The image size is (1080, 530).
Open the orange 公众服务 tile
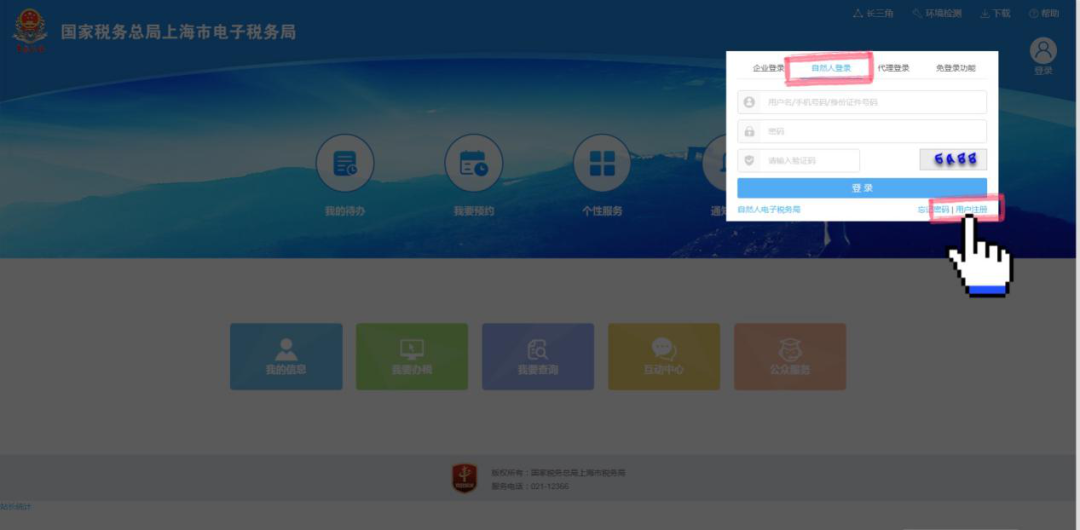[x=790, y=356]
